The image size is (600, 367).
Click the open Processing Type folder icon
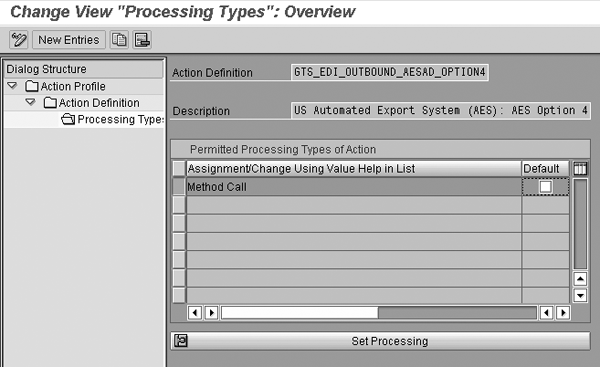[68, 119]
